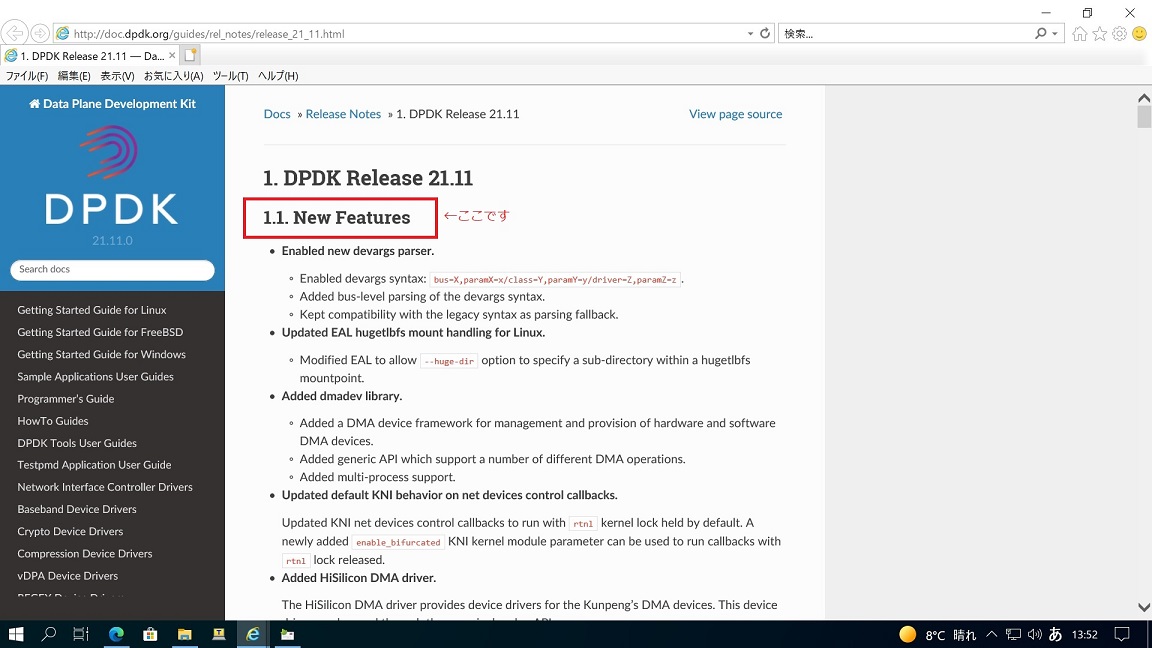The image size is (1152, 648).
Task: Open network status tray icon
Action: [1013, 634]
